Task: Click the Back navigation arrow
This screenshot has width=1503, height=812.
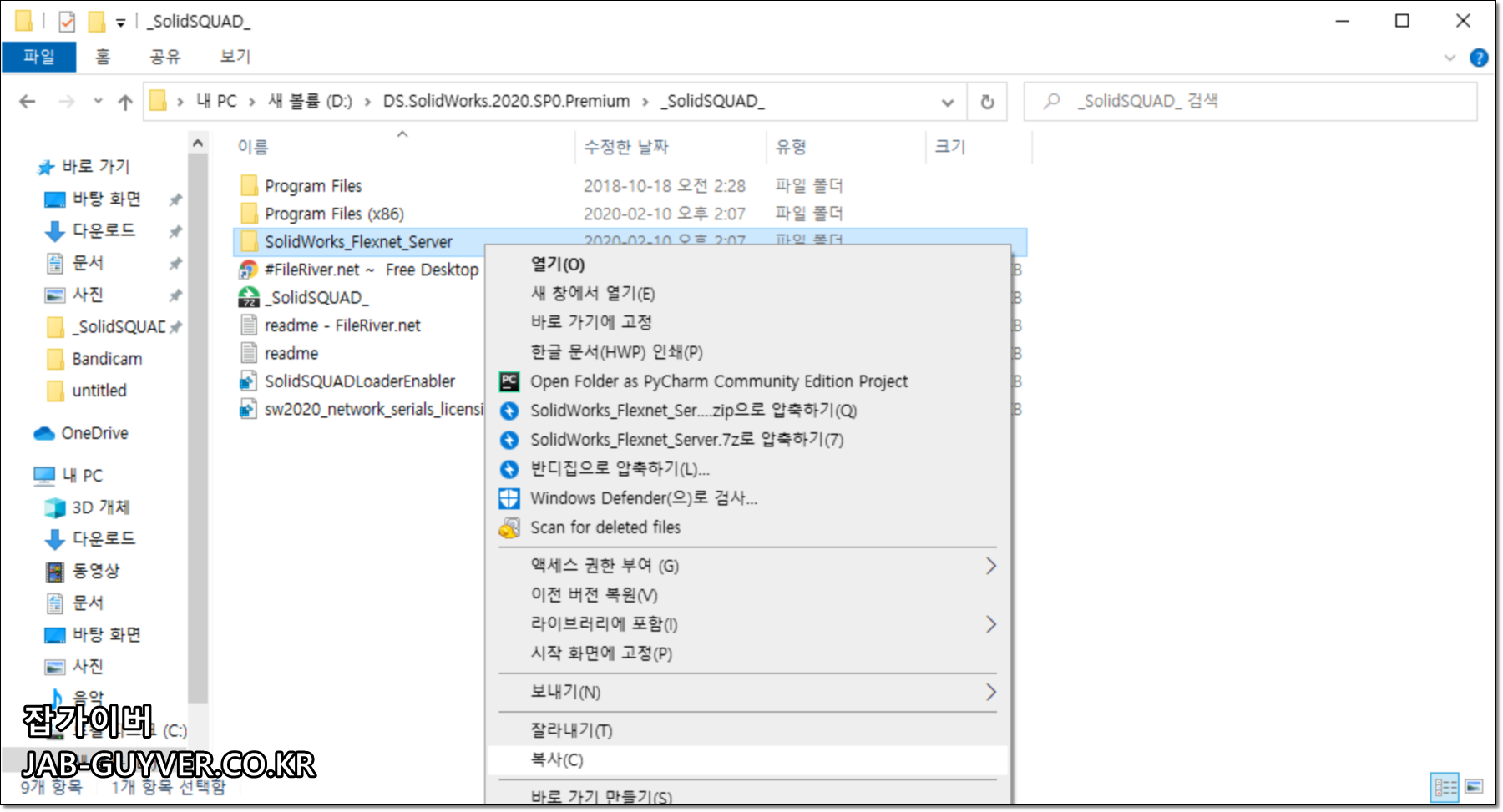Action: (x=28, y=102)
